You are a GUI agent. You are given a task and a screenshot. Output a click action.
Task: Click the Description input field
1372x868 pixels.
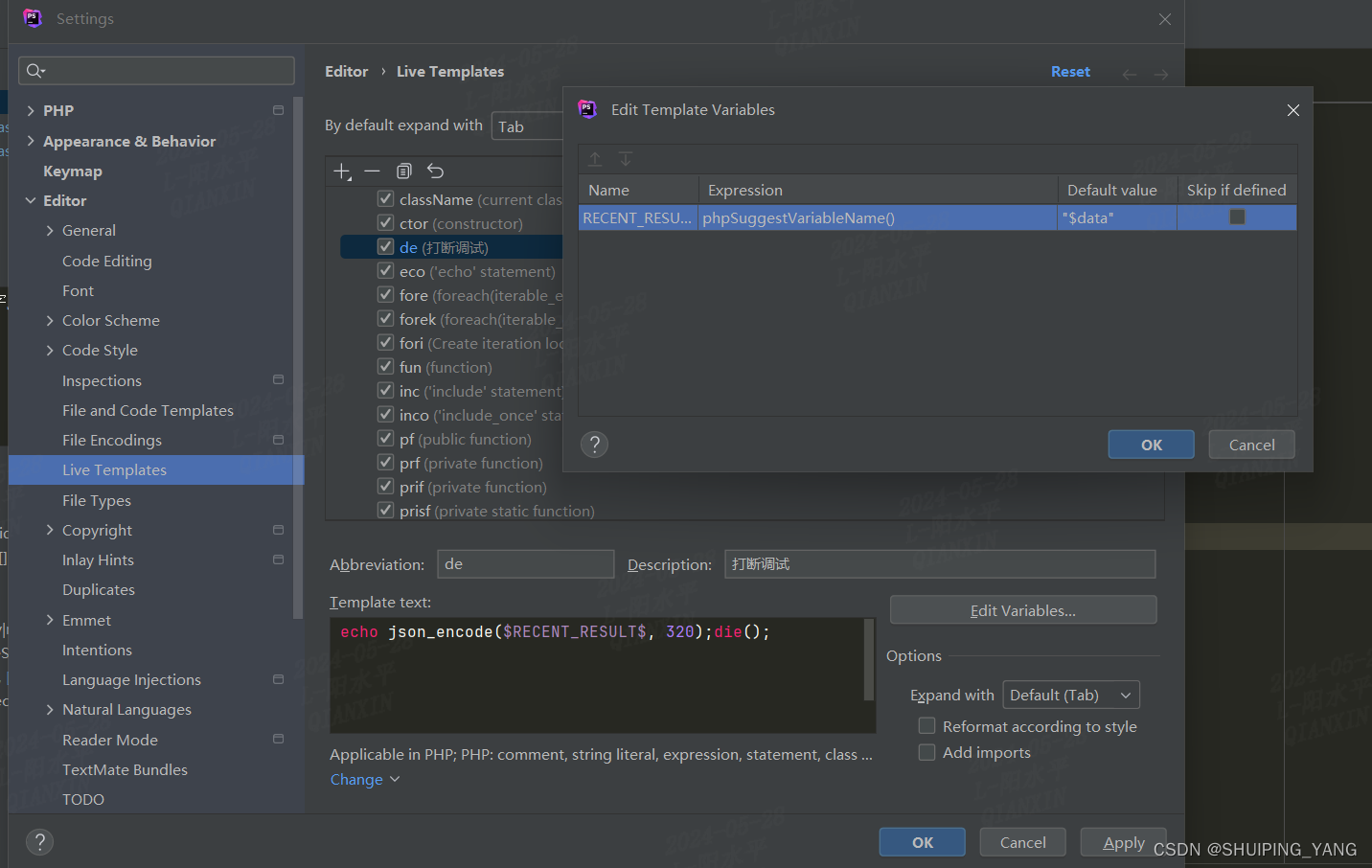940,564
